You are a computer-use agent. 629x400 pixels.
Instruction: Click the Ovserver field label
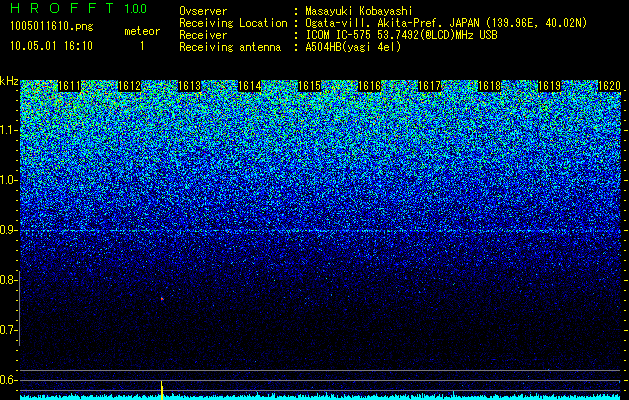[203, 11]
